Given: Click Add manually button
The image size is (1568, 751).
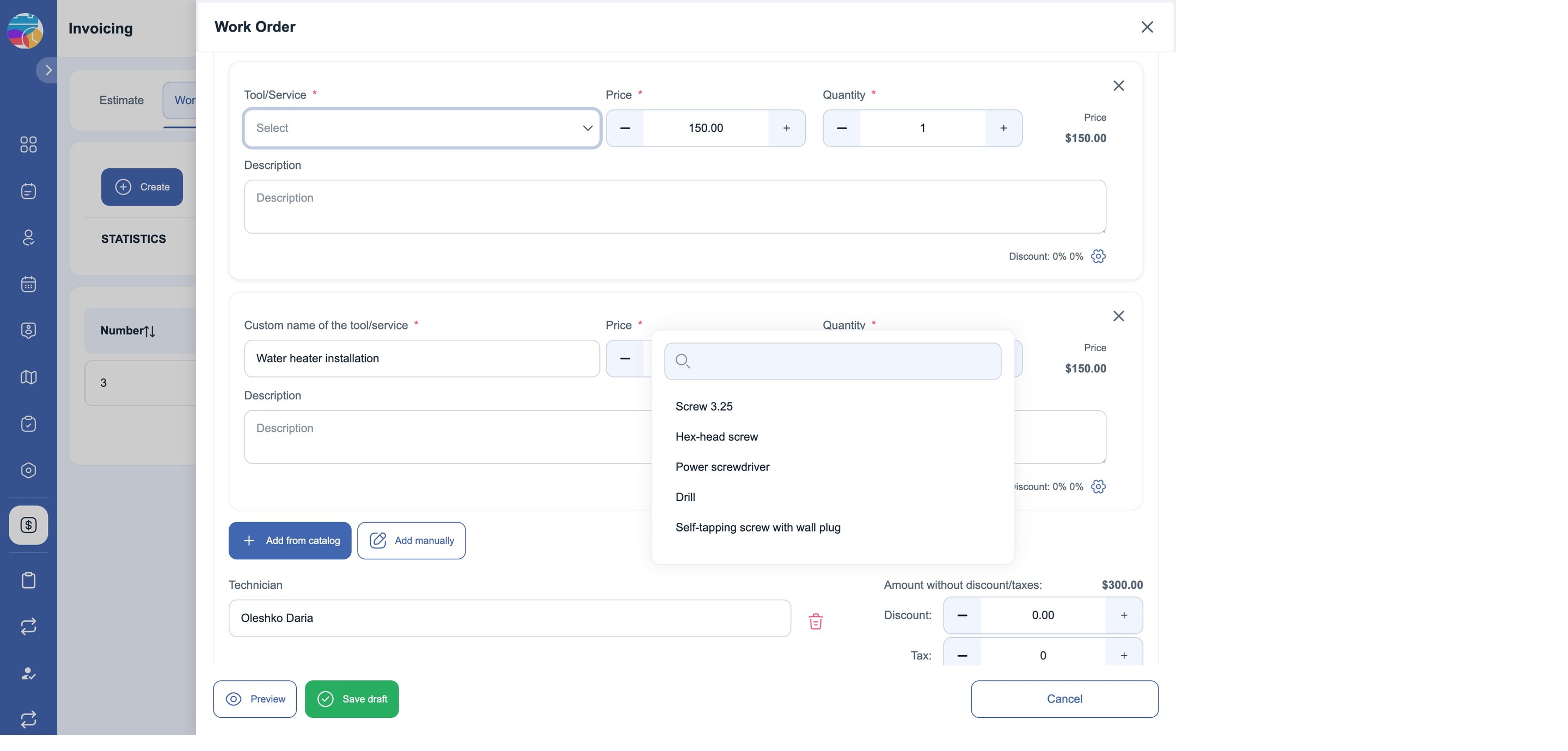Looking at the screenshot, I should point(412,541).
